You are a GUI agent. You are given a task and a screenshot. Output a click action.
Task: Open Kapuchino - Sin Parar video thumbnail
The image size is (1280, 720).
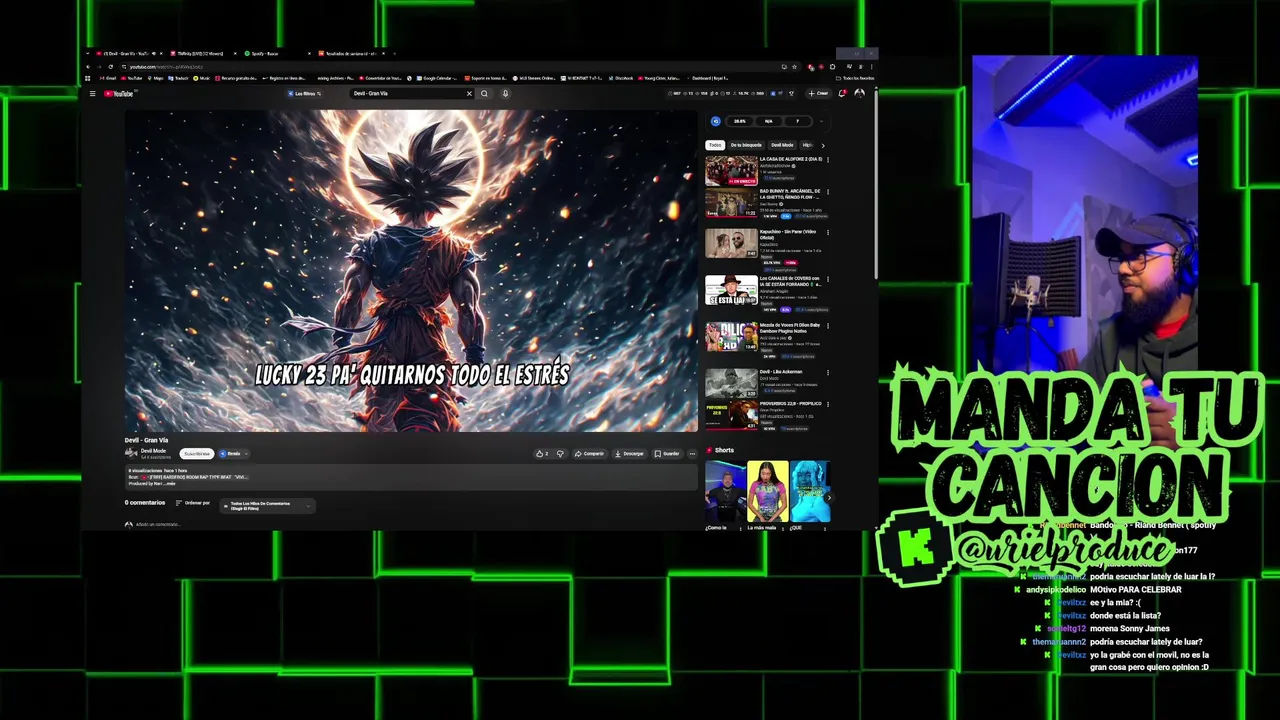tap(731, 244)
